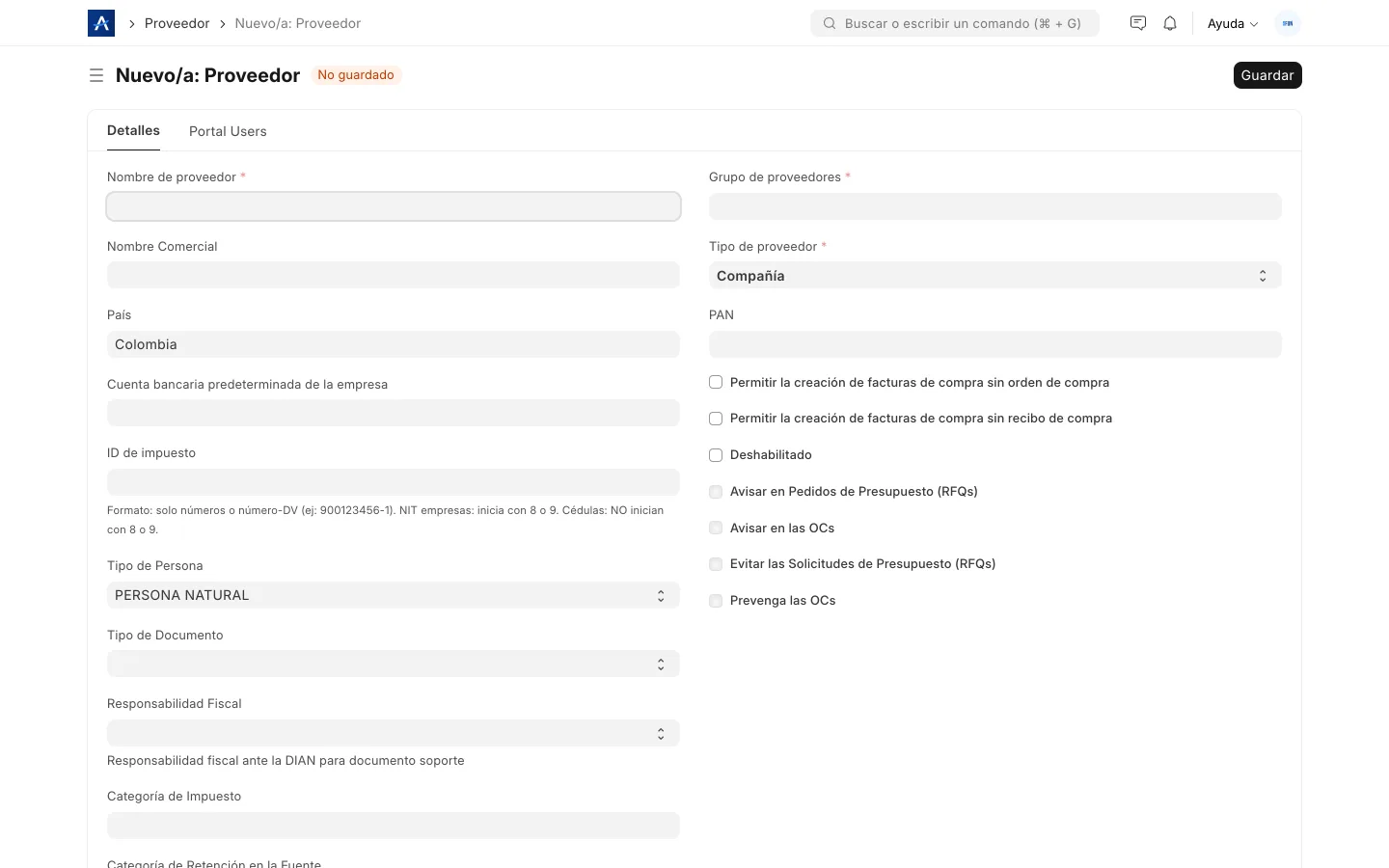Focus the Cuenta bancaria predeterminada field
1389x868 pixels.
[394, 413]
